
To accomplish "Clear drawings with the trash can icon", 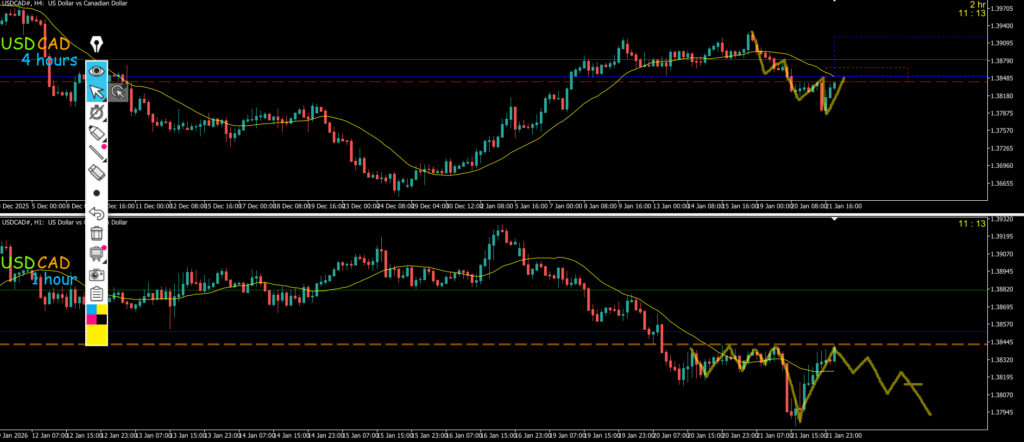I will point(97,233).
